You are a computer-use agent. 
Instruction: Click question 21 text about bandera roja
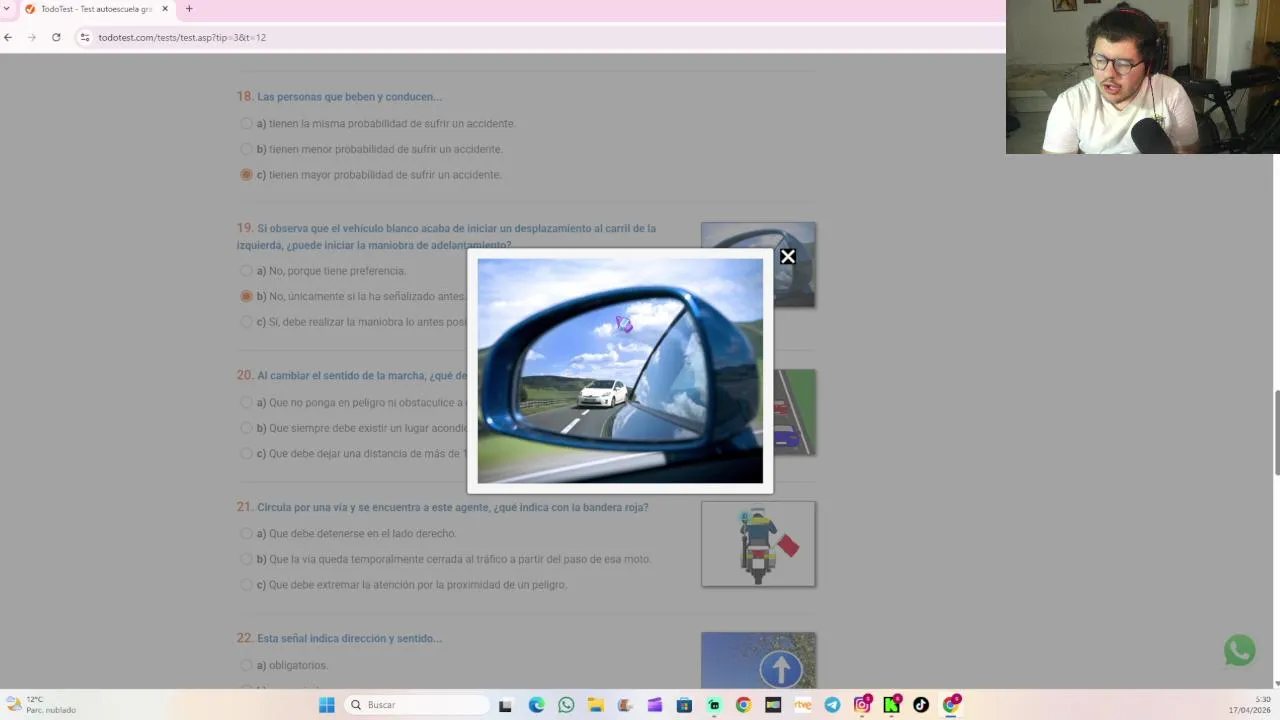(453, 508)
